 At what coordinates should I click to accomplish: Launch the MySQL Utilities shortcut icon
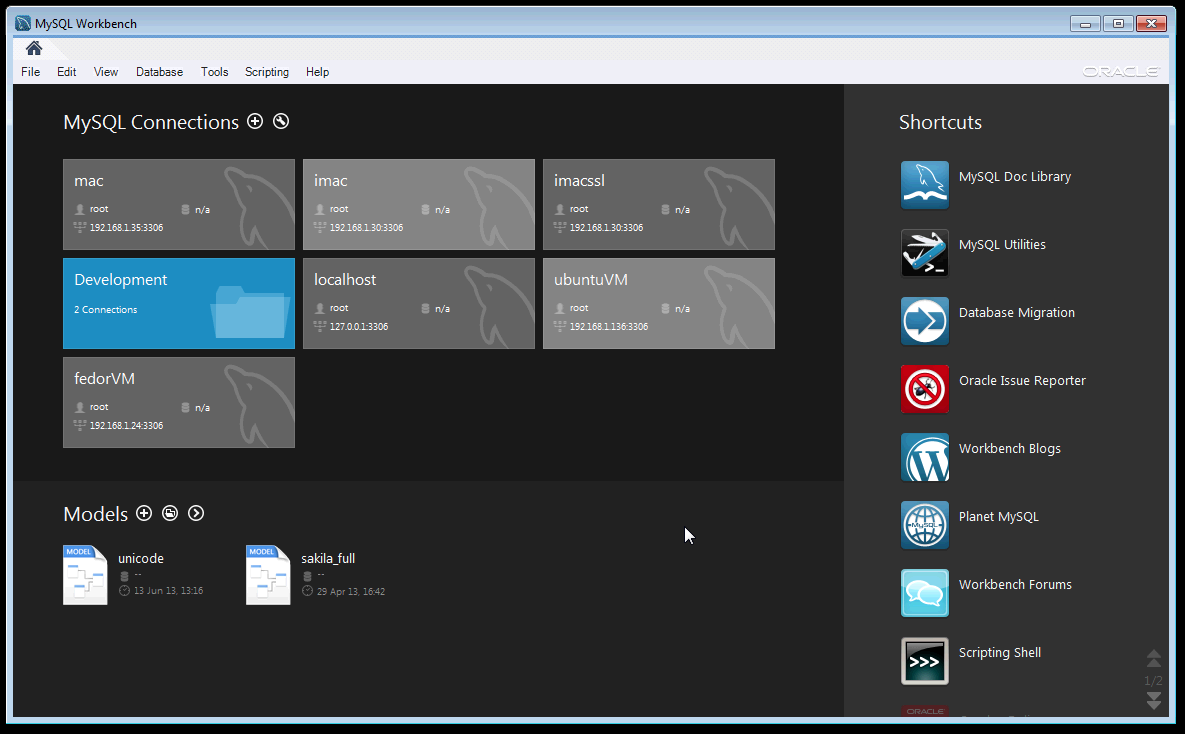924,253
